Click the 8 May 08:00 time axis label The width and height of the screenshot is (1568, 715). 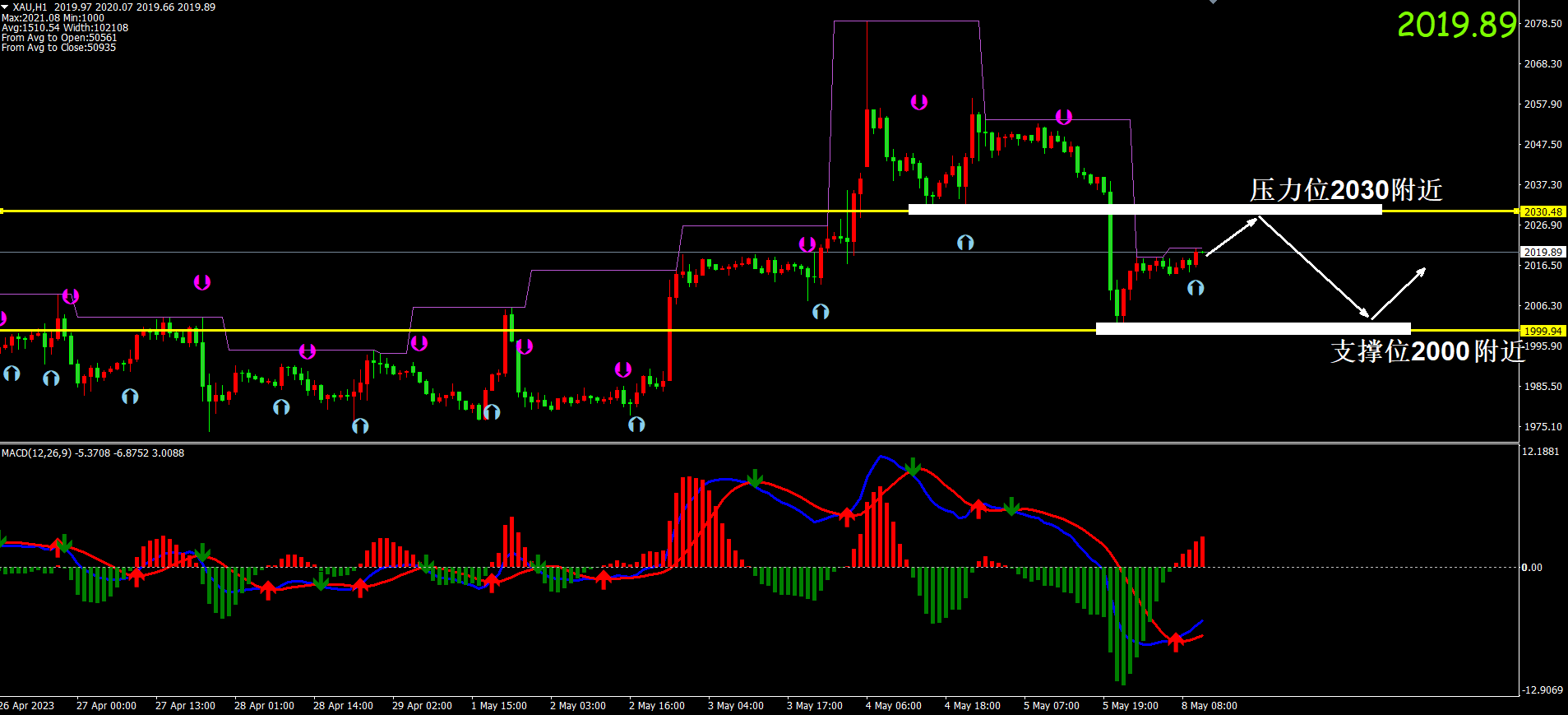(1209, 706)
